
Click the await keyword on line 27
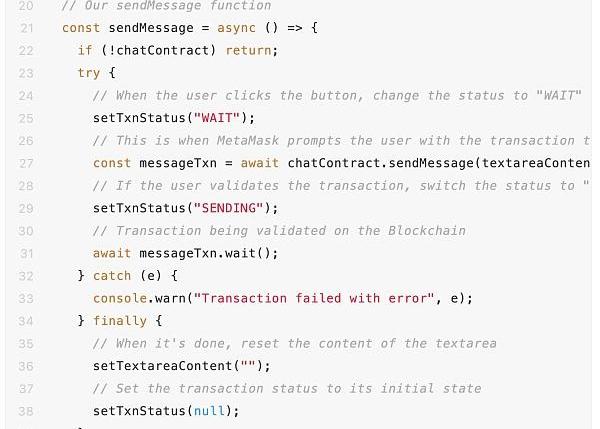coord(259,163)
